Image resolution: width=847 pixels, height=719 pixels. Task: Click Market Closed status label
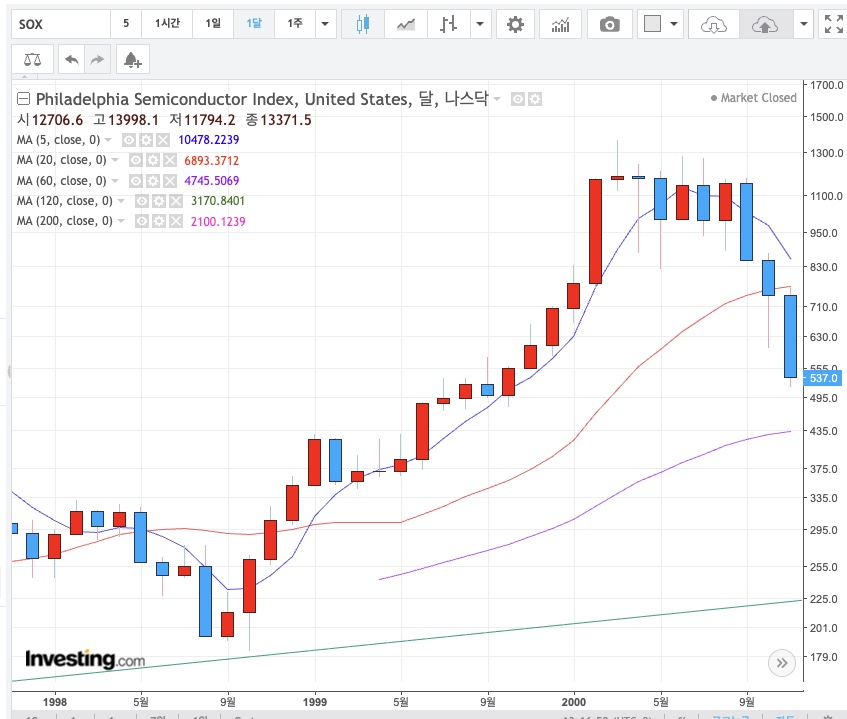coord(754,98)
